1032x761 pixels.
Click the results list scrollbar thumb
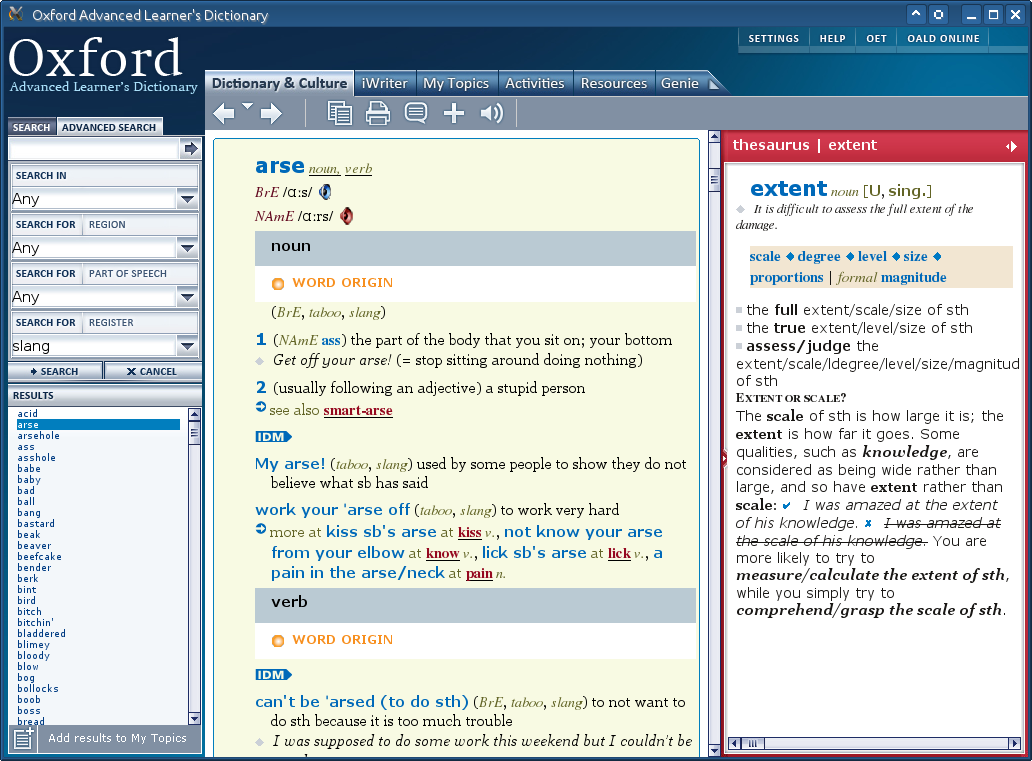coord(194,433)
